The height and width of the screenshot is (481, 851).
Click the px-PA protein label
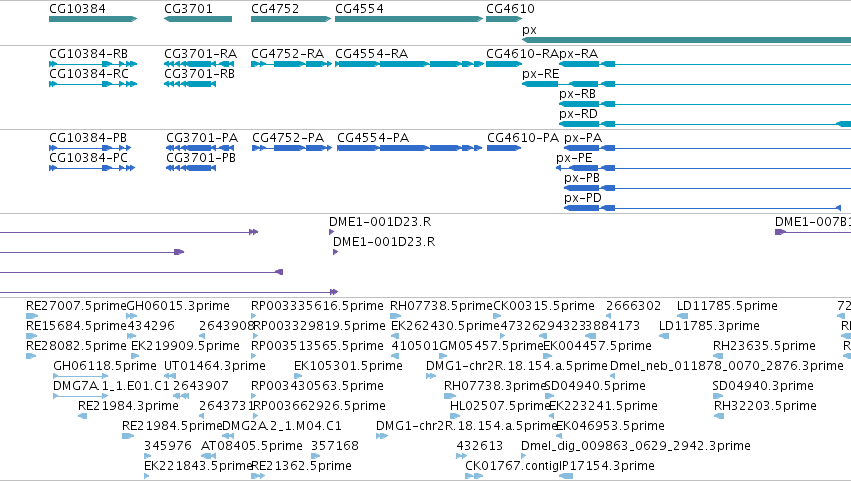tap(583, 138)
